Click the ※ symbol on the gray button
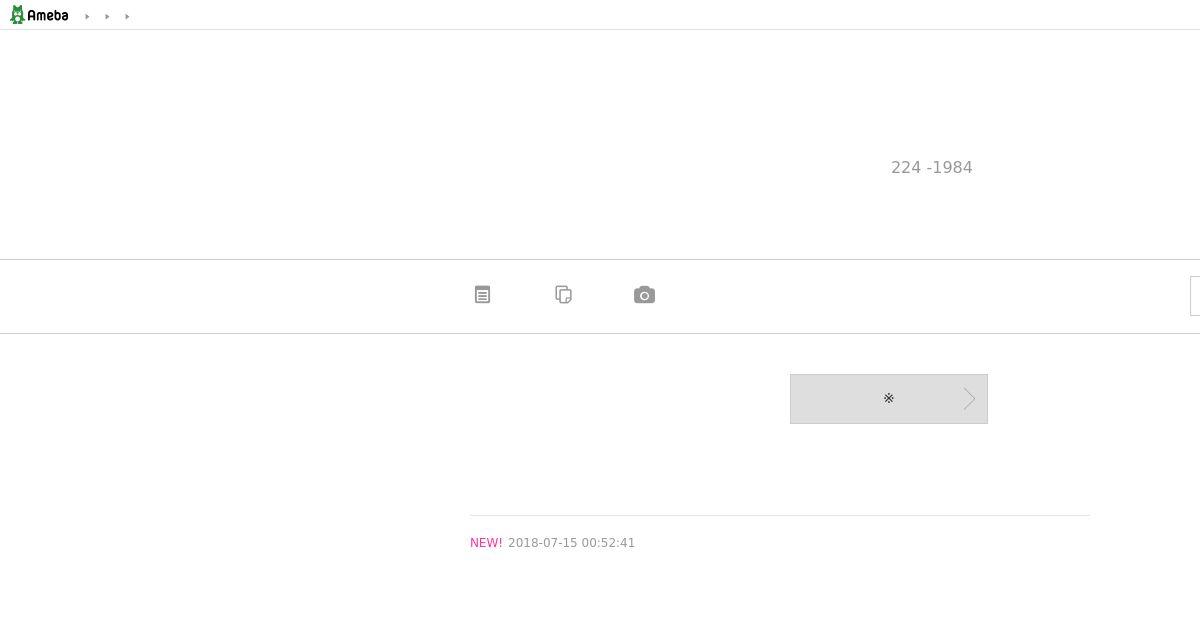 tap(888, 398)
